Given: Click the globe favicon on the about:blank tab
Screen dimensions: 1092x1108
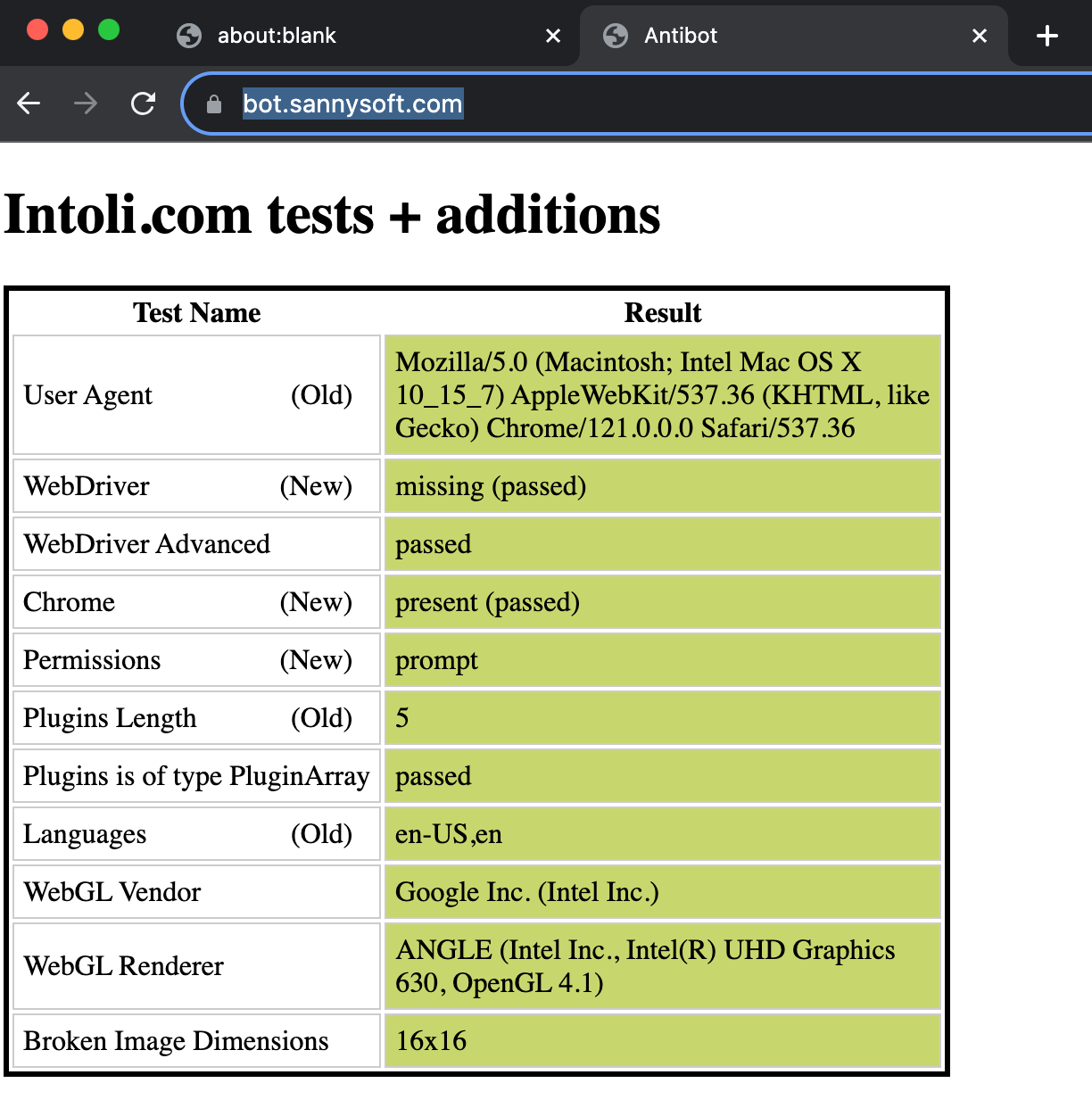Looking at the screenshot, I should 189,36.
